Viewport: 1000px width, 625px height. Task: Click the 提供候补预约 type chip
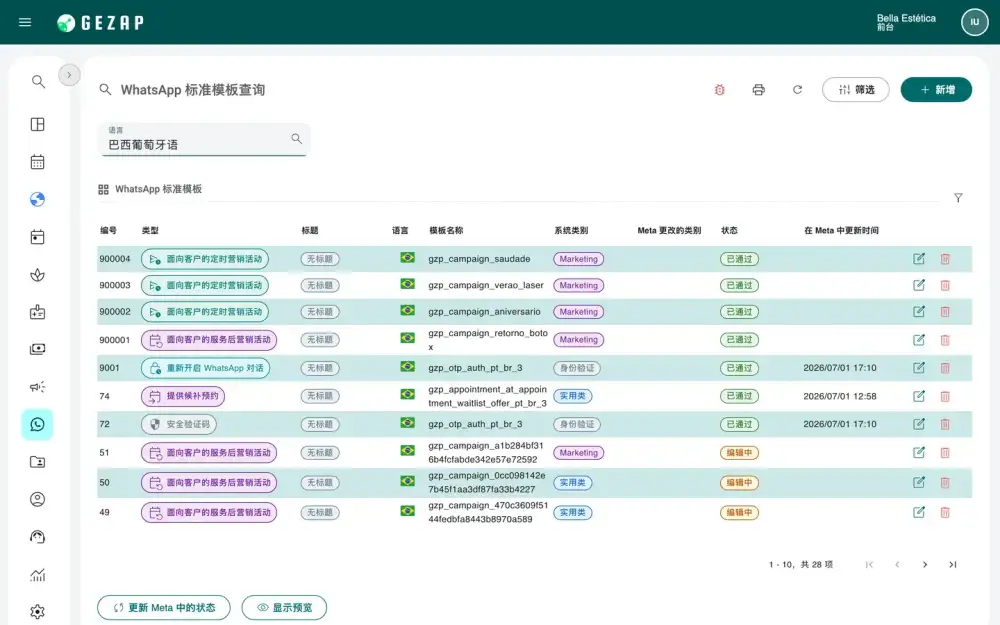click(x=182, y=396)
